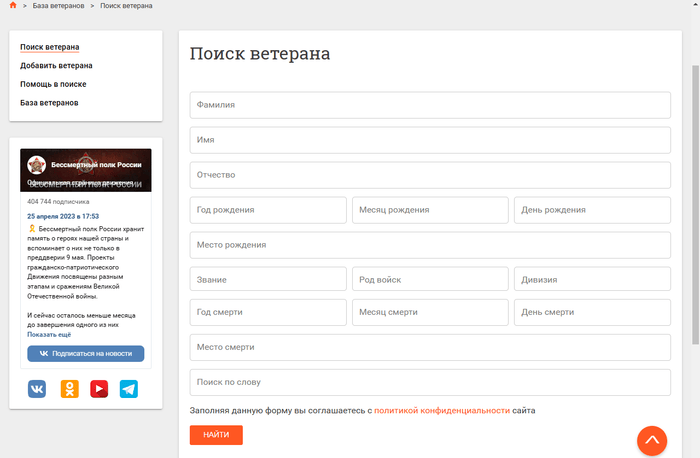Image resolution: width=700 pixels, height=458 pixels.
Task: Focus the Фамилия input field
Action: pos(430,105)
